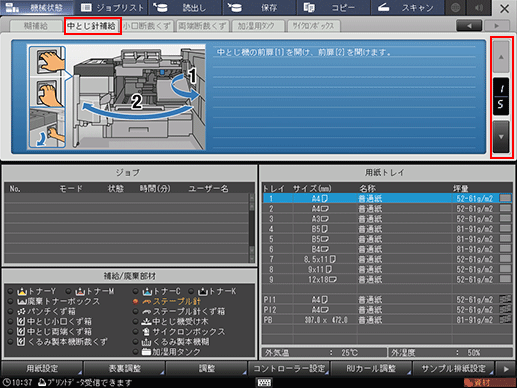Screen dimensions: 517x388
Task: Click the 中とじ機受け木 icon
Action: (x=146, y=322)
